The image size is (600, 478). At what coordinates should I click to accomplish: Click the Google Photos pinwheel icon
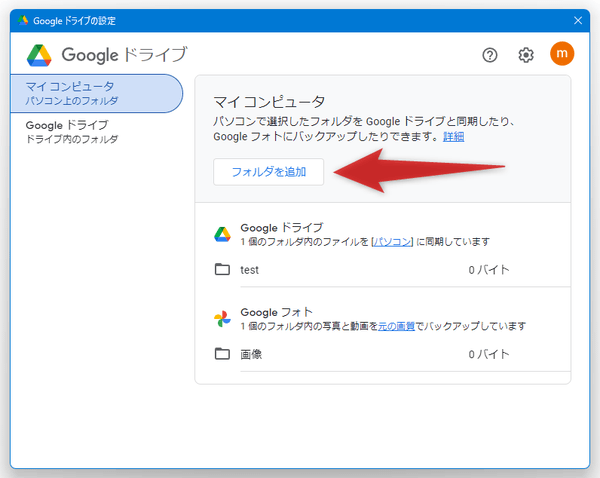(x=222, y=319)
